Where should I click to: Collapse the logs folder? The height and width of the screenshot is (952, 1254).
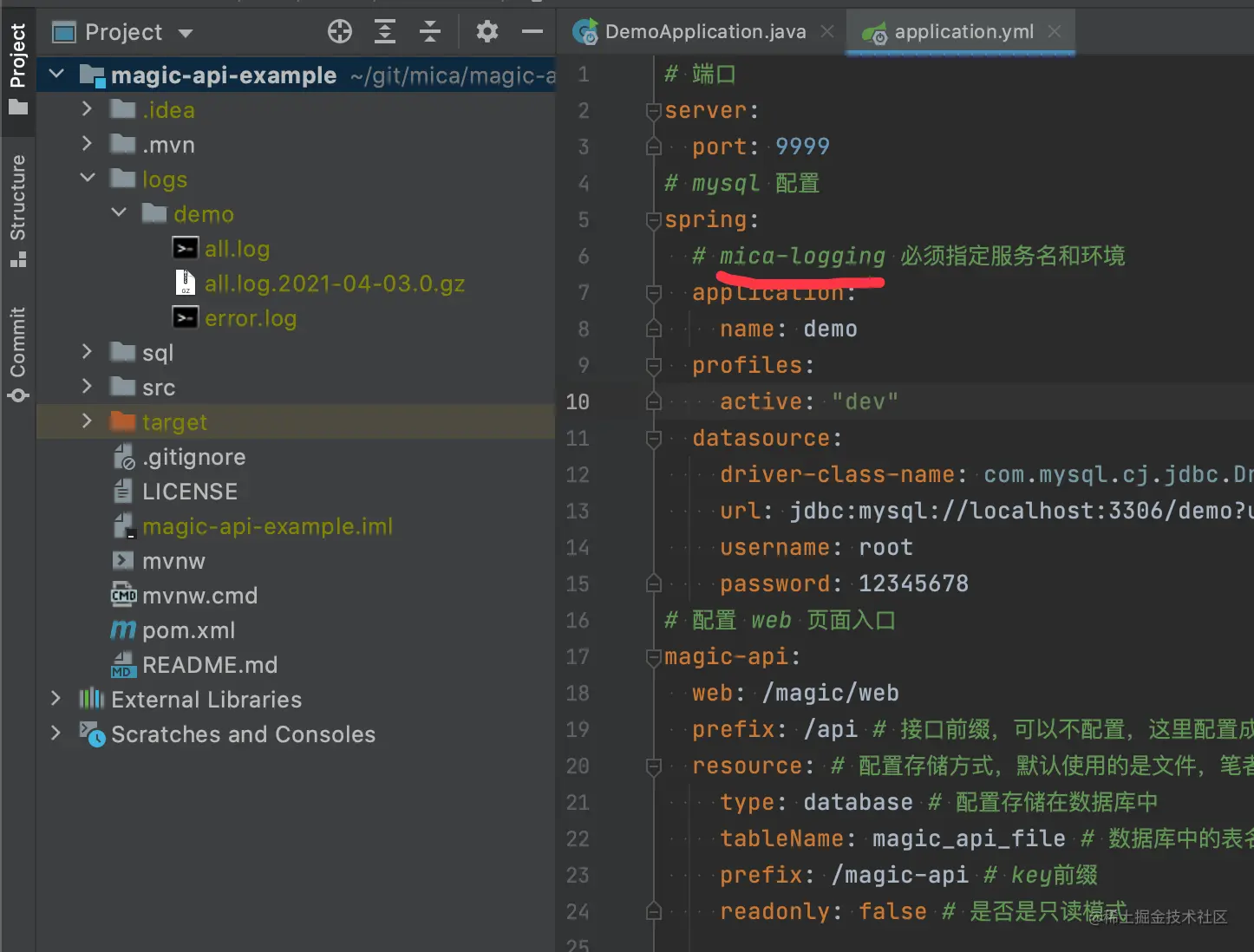pyautogui.click(x=88, y=178)
